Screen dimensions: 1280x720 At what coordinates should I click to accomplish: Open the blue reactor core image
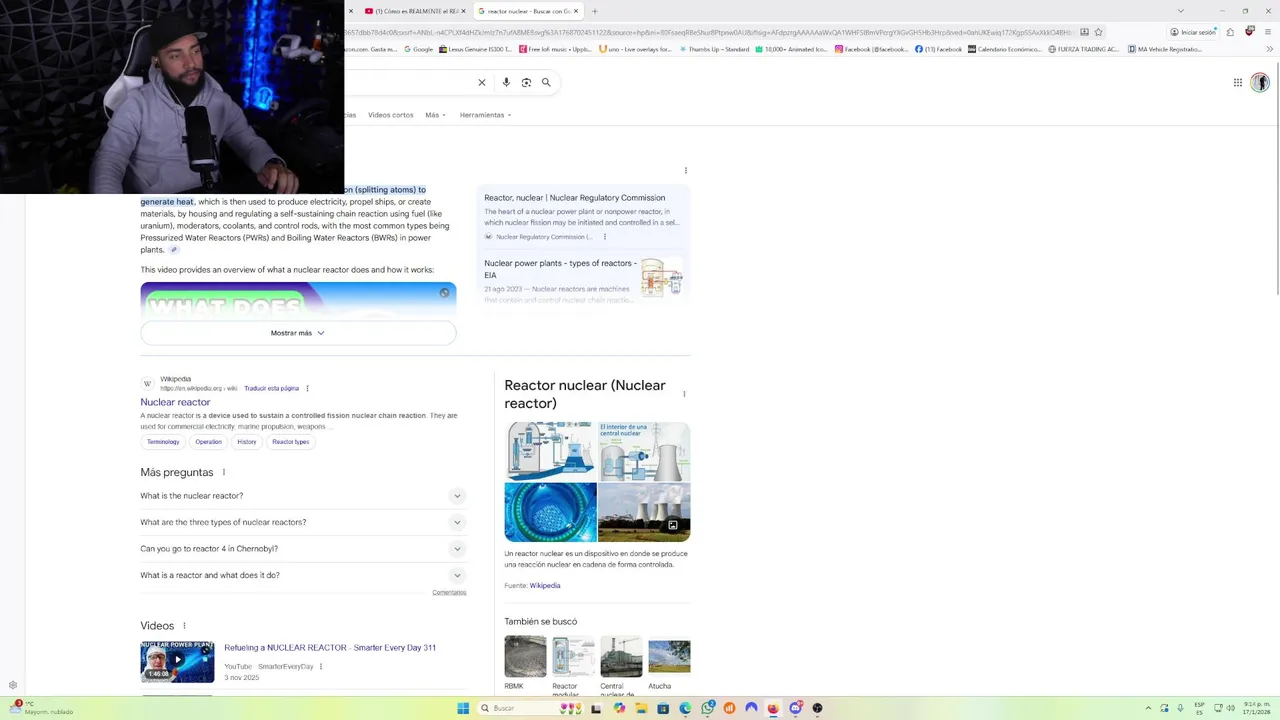[550, 512]
